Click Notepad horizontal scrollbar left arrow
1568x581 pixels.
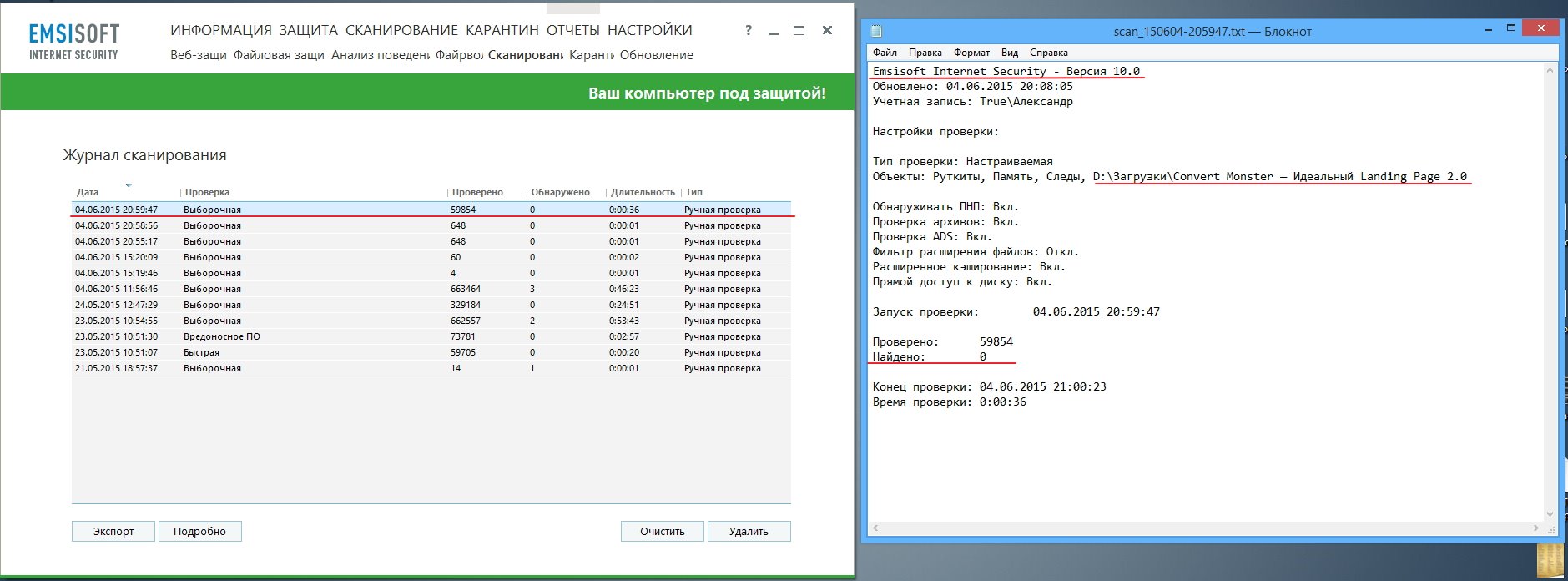pyautogui.click(x=875, y=528)
